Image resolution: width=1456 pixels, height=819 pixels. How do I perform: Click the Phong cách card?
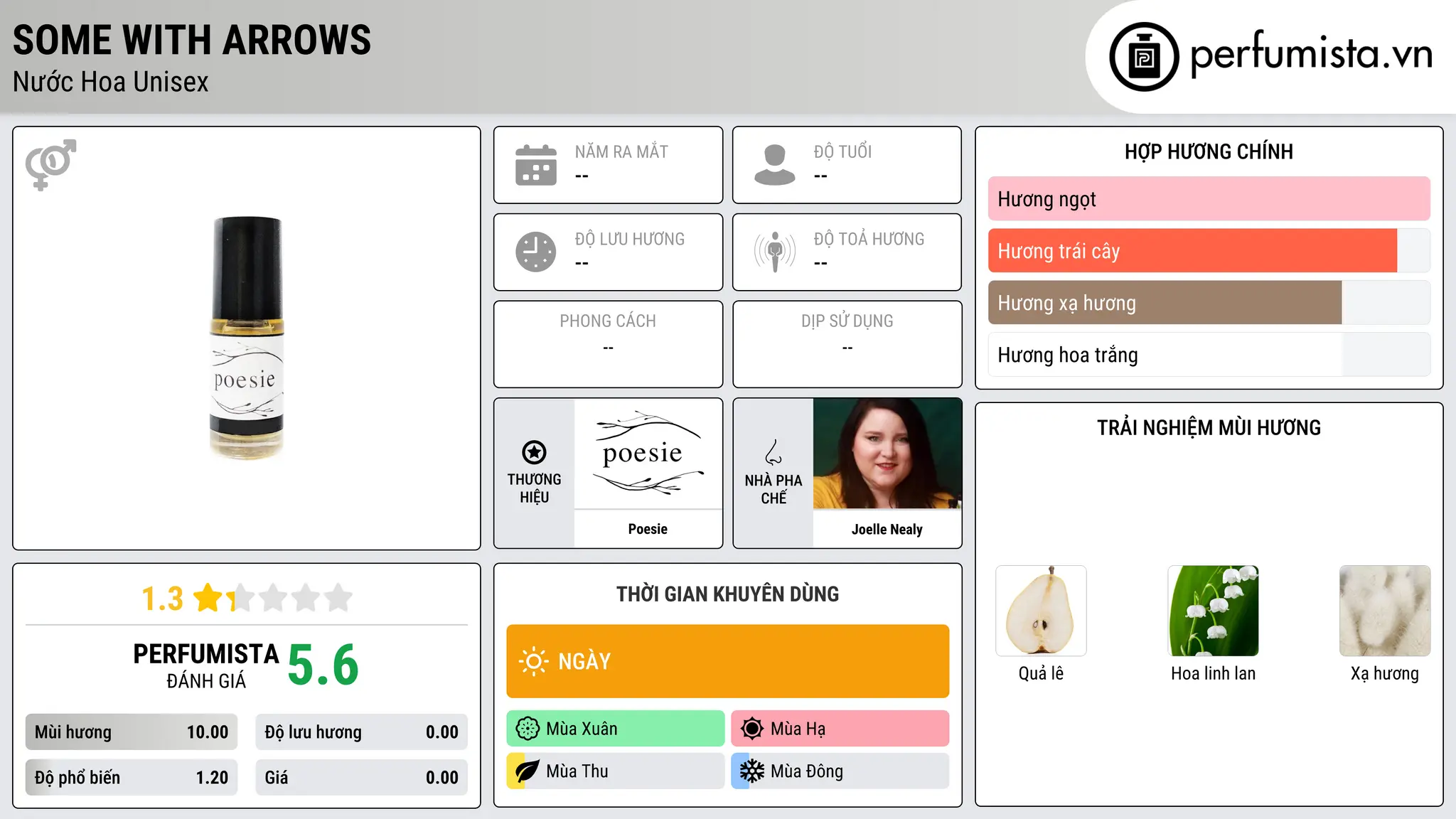[608, 344]
